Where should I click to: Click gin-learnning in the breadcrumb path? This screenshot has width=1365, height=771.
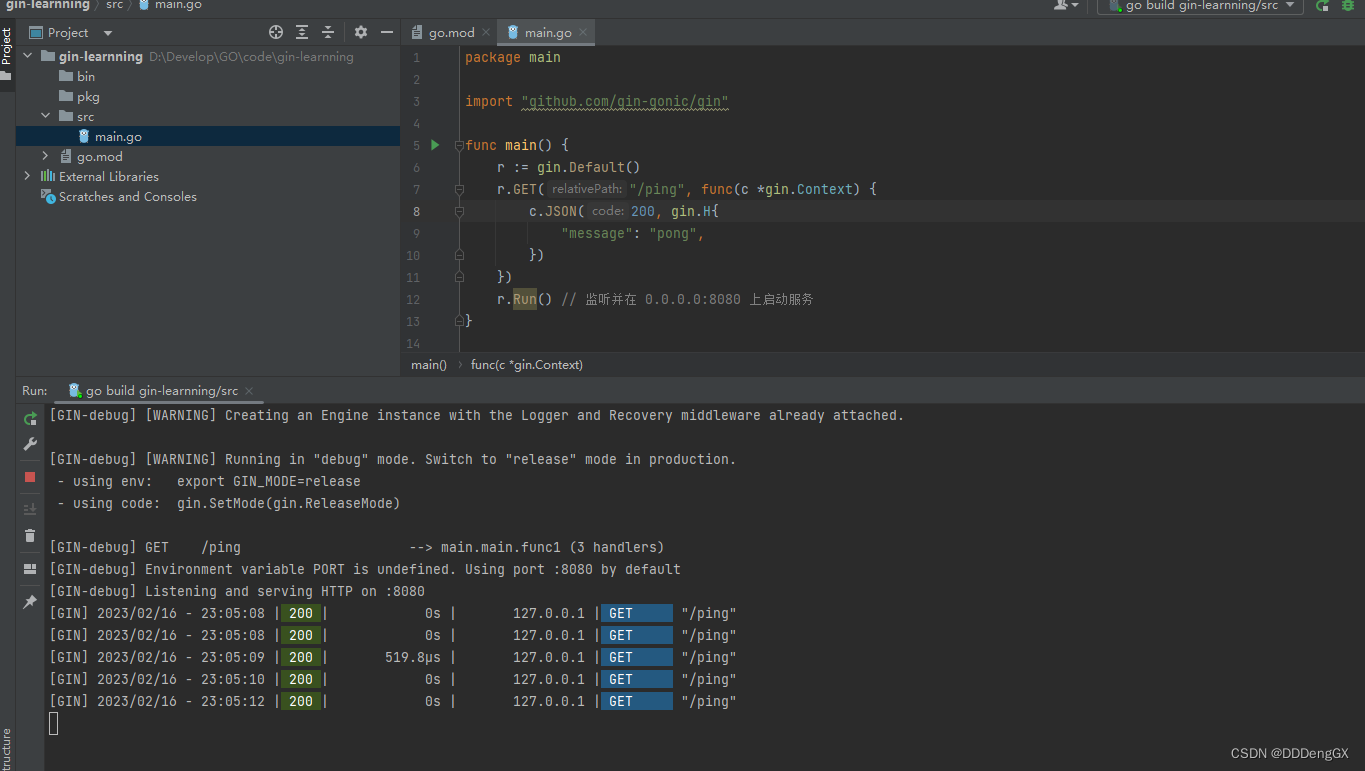pyautogui.click(x=48, y=5)
